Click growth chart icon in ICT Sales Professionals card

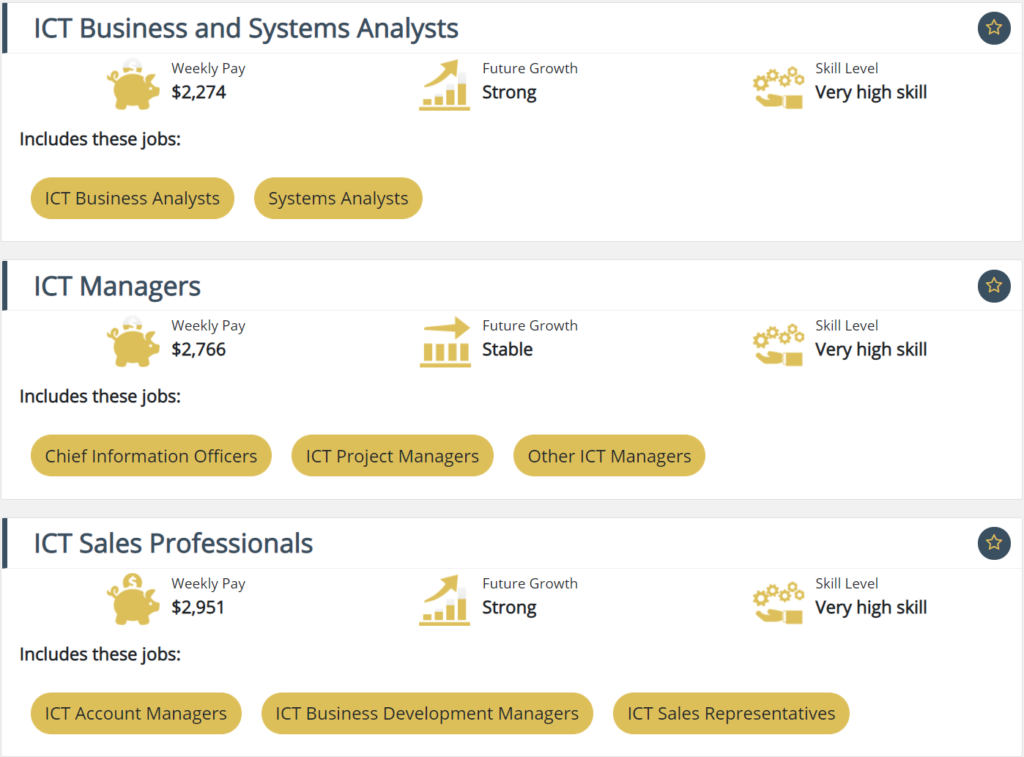pyautogui.click(x=445, y=600)
